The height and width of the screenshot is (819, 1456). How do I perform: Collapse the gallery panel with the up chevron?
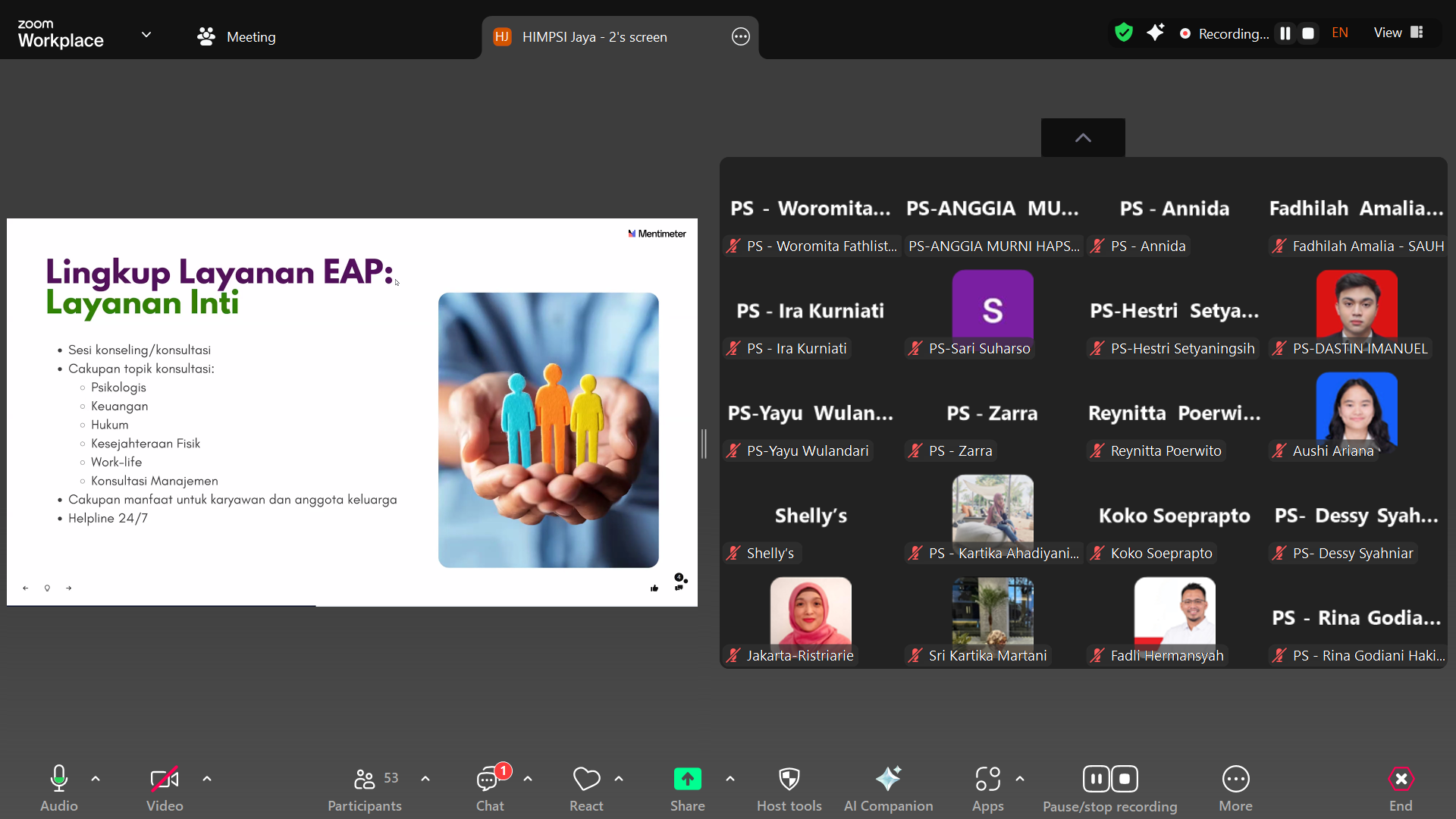(x=1083, y=137)
